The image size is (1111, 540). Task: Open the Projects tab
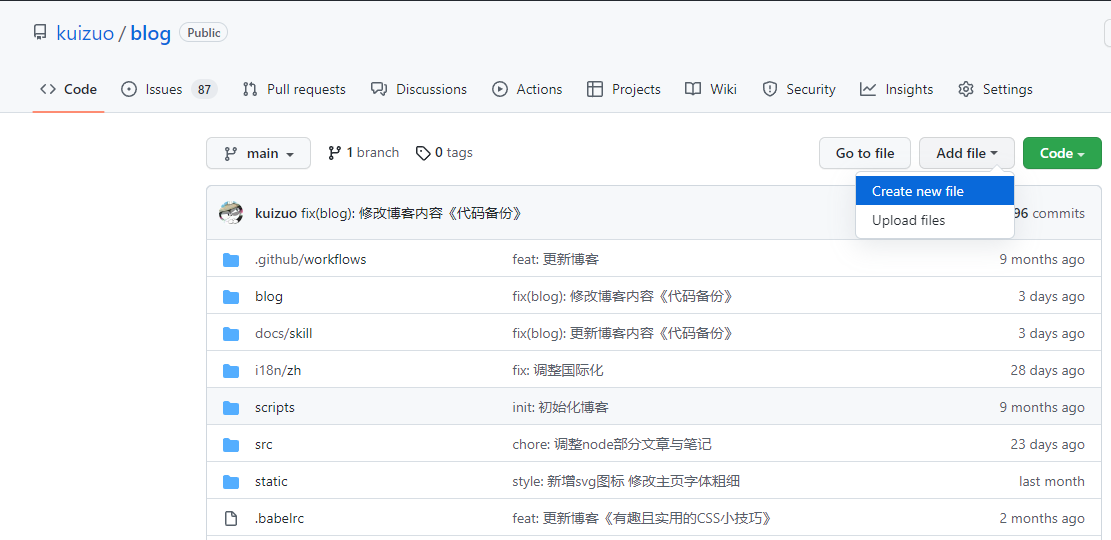(x=624, y=89)
